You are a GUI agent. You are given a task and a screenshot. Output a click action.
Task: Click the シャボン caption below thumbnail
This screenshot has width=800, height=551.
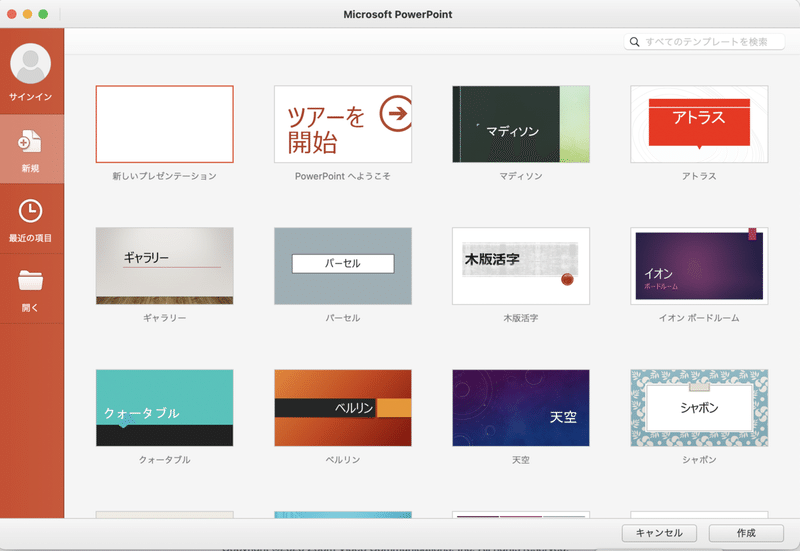[699, 460]
